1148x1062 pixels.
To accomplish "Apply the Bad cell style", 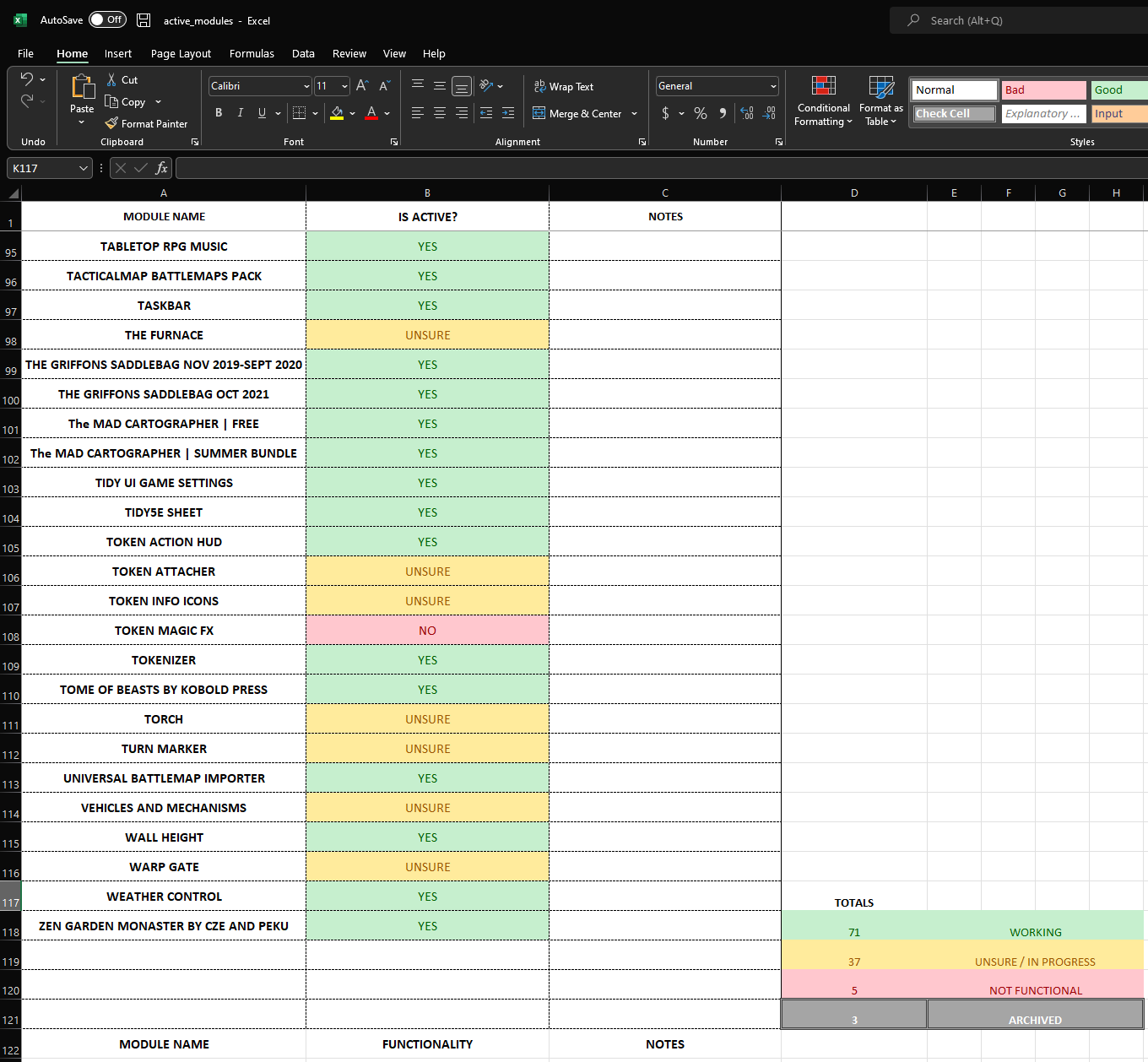I will click(x=1044, y=89).
